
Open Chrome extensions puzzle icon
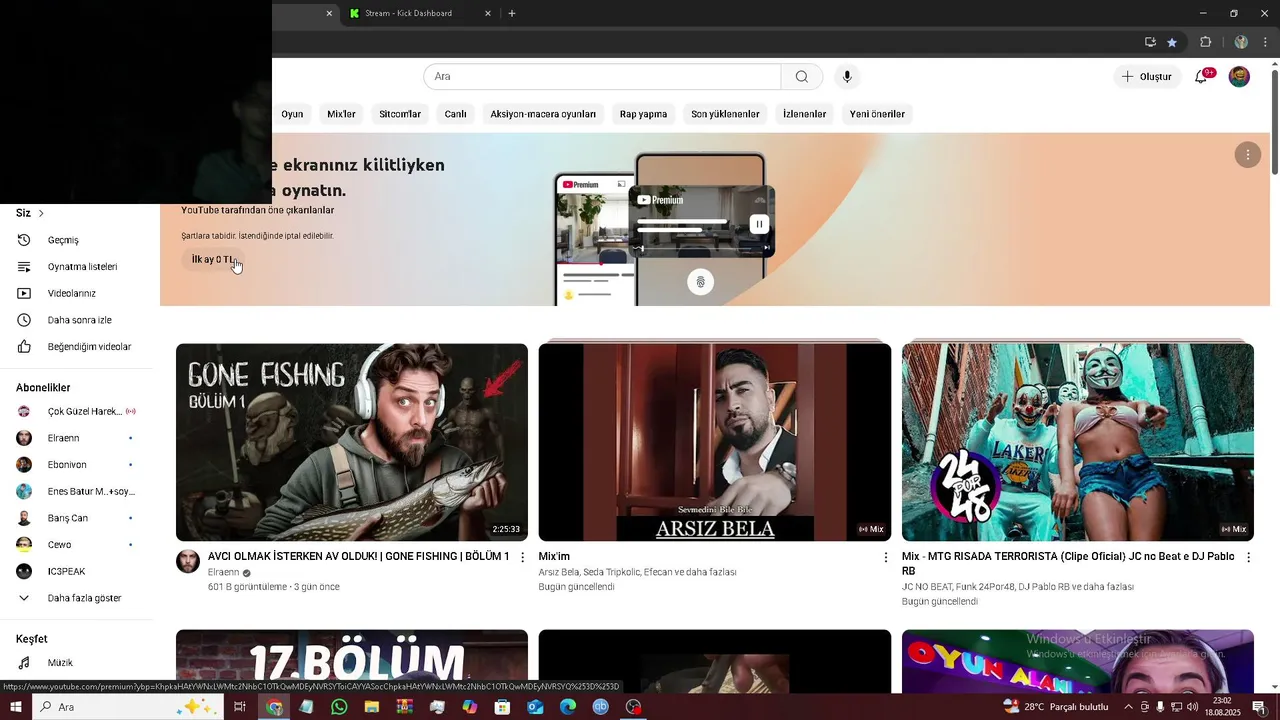point(1205,42)
